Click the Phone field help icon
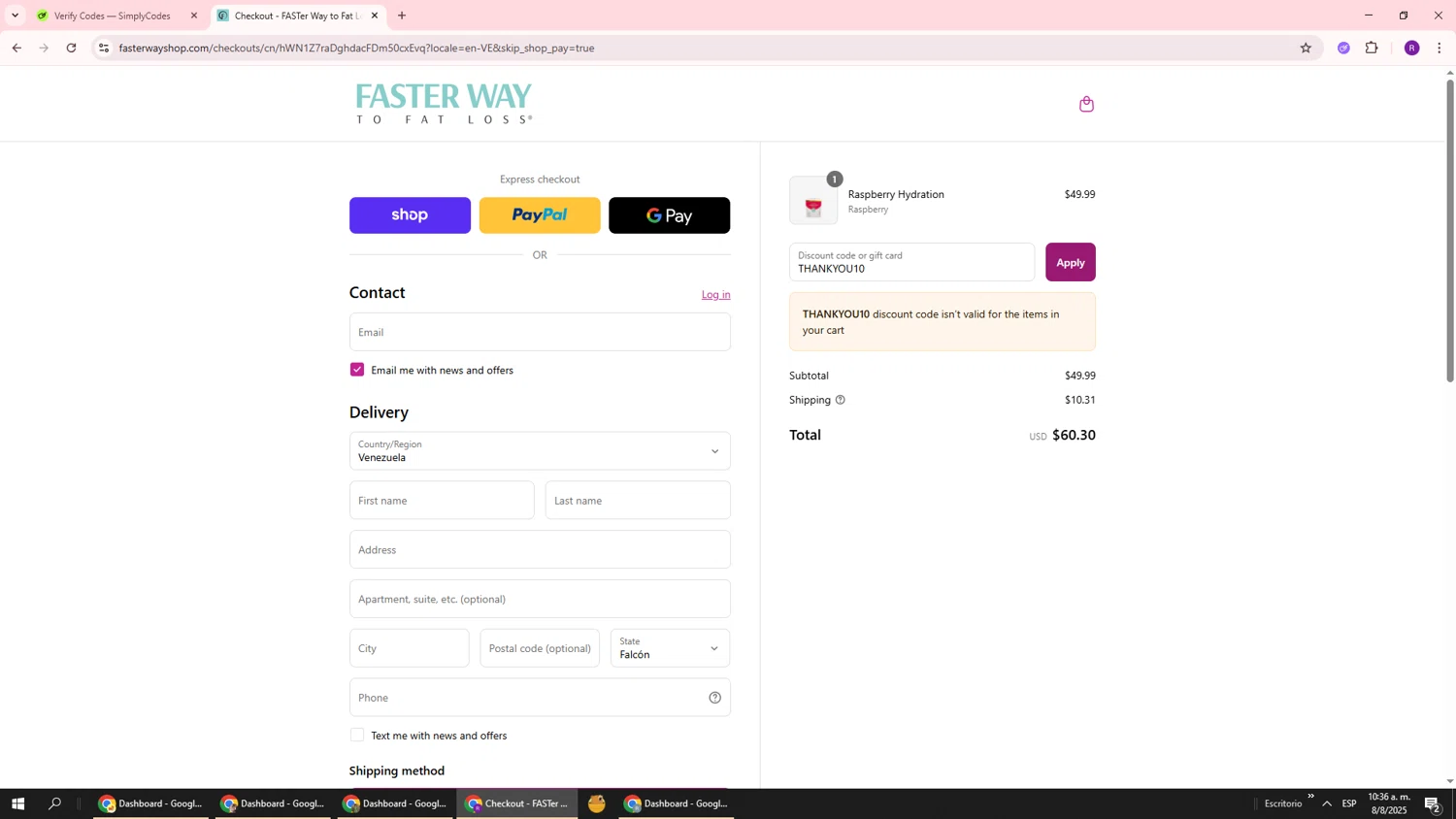The image size is (1456, 819). point(714,698)
